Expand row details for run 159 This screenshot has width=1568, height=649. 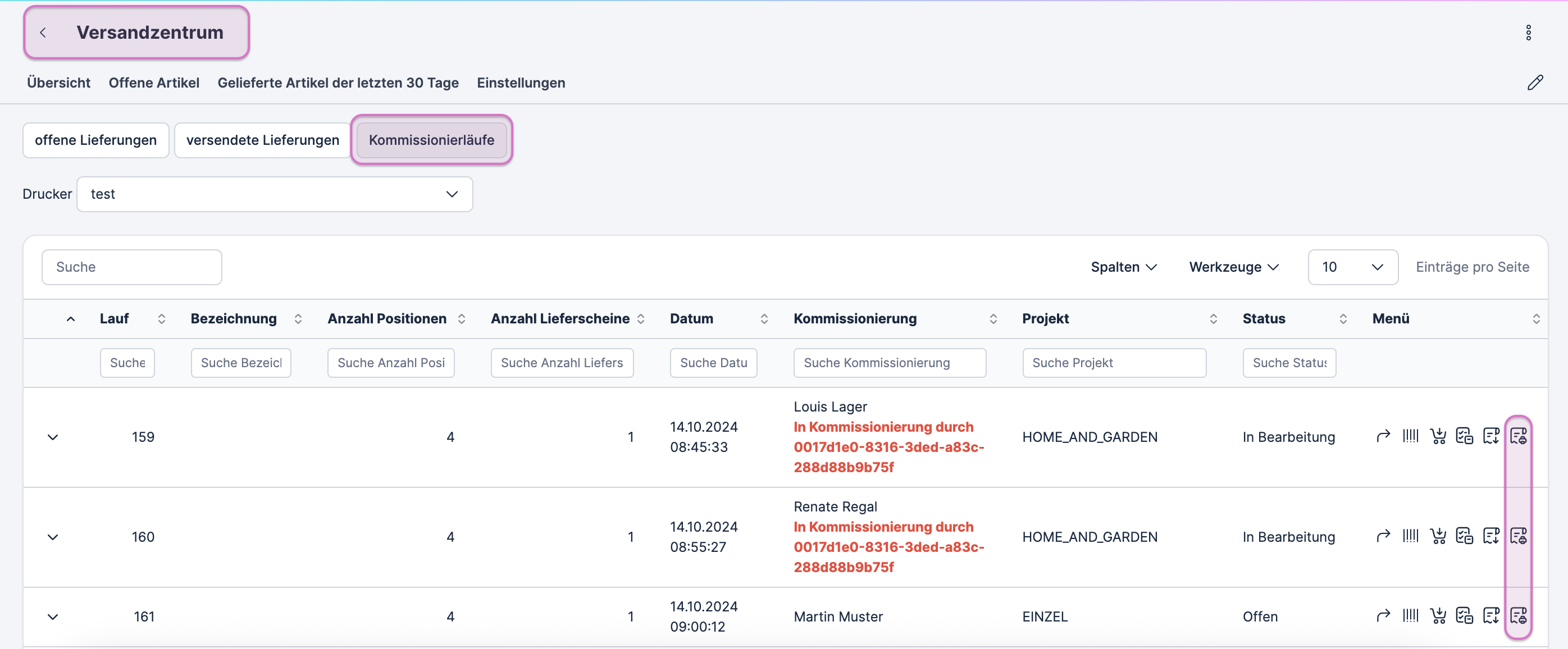53,437
